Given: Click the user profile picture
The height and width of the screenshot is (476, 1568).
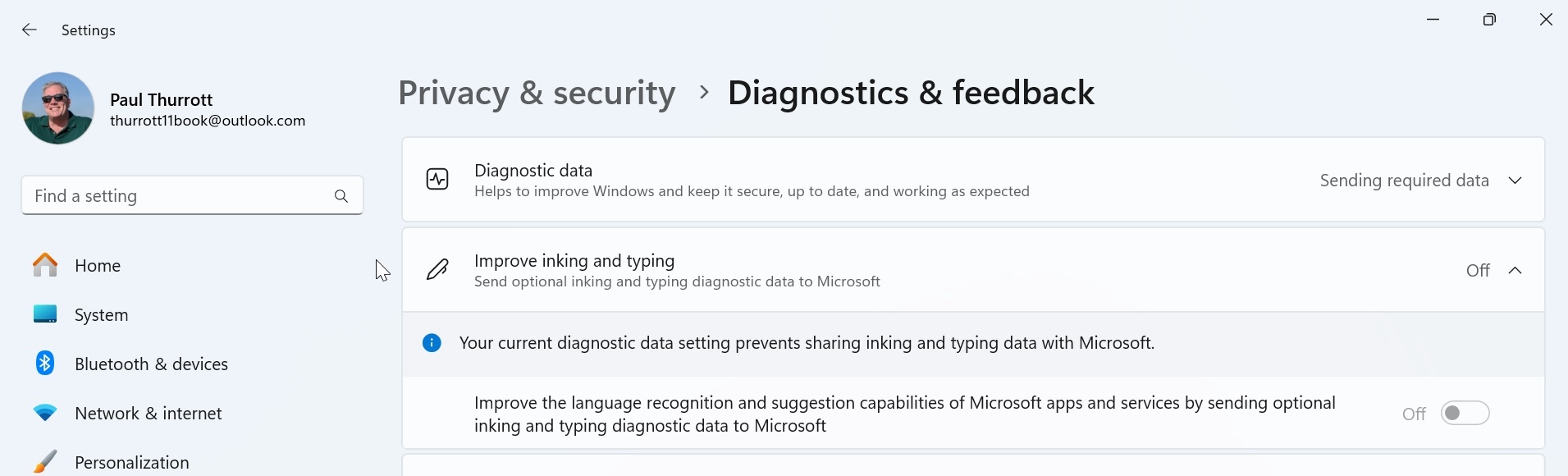Looking at the screenshot, I should [58, 108].
